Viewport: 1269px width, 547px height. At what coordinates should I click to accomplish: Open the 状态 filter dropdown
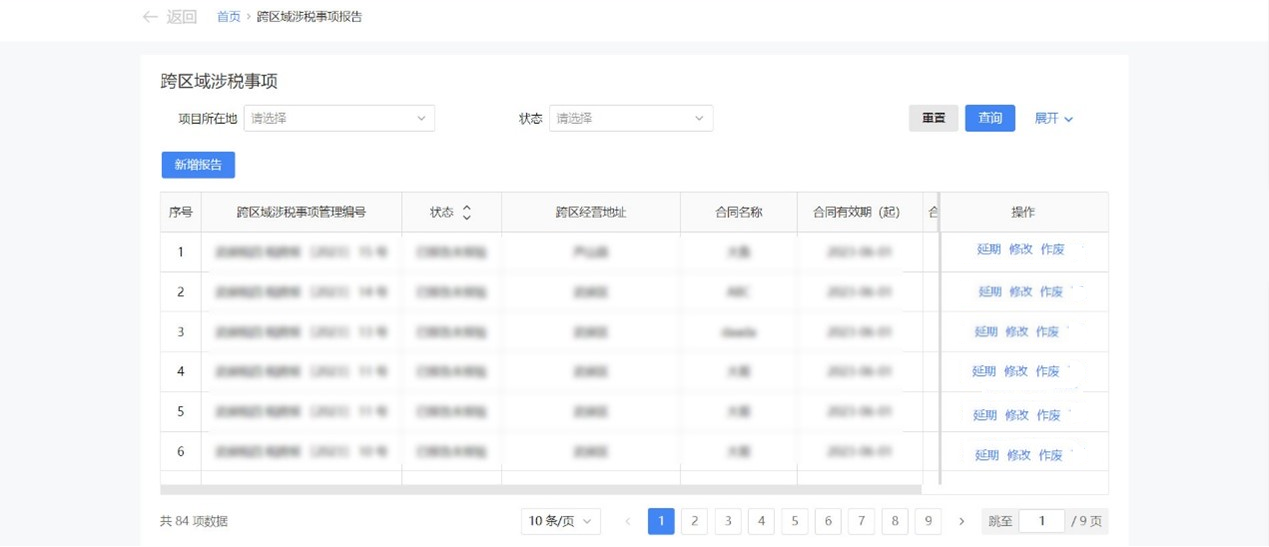(630, 118)
